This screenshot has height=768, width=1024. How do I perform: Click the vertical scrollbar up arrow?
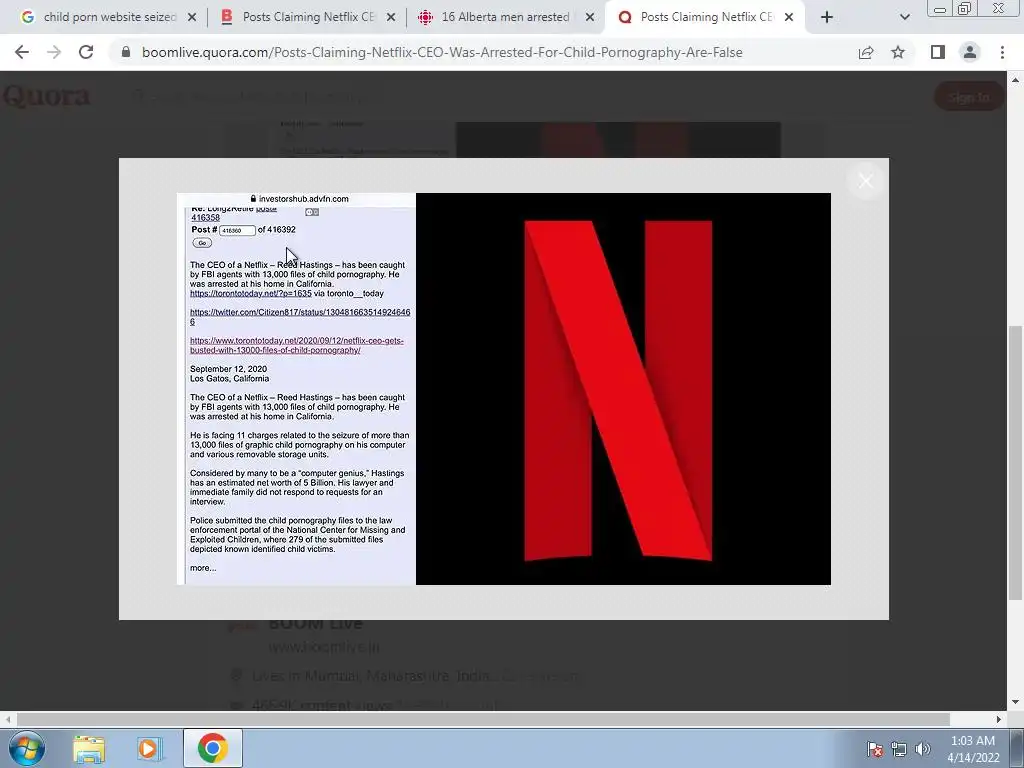click(1015, 80)
